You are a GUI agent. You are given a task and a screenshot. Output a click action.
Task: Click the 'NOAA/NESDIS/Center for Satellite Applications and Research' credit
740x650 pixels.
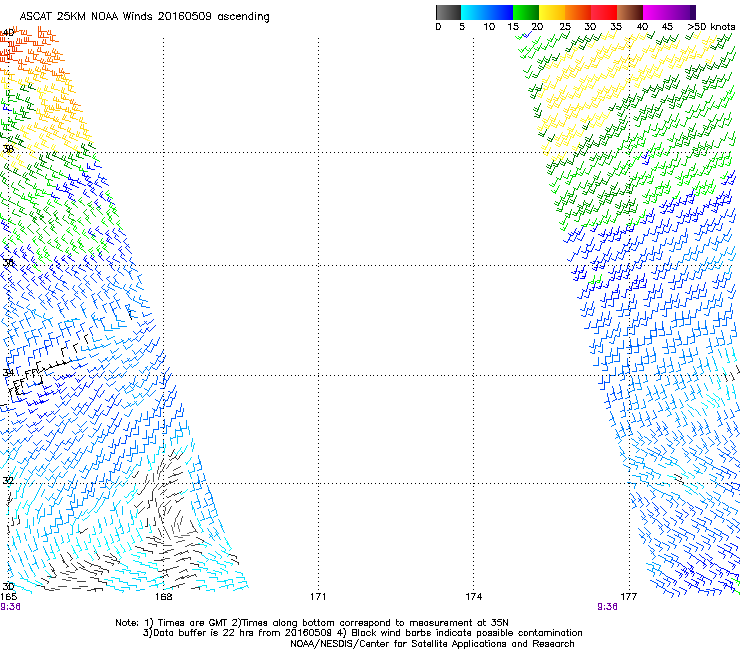[x=432, y=644]
